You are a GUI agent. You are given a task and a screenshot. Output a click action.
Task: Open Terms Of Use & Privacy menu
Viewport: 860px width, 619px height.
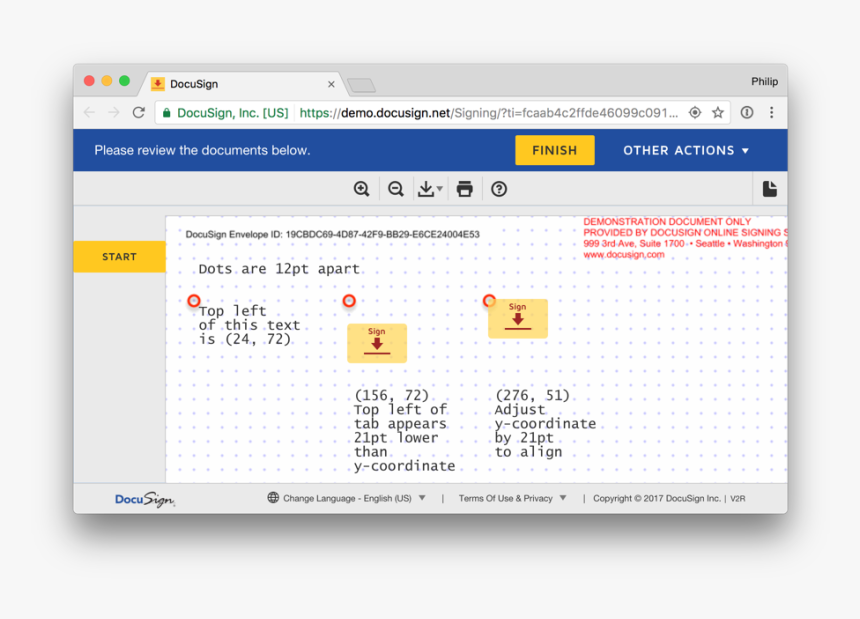pyautogui.click(x=512, y=498)
